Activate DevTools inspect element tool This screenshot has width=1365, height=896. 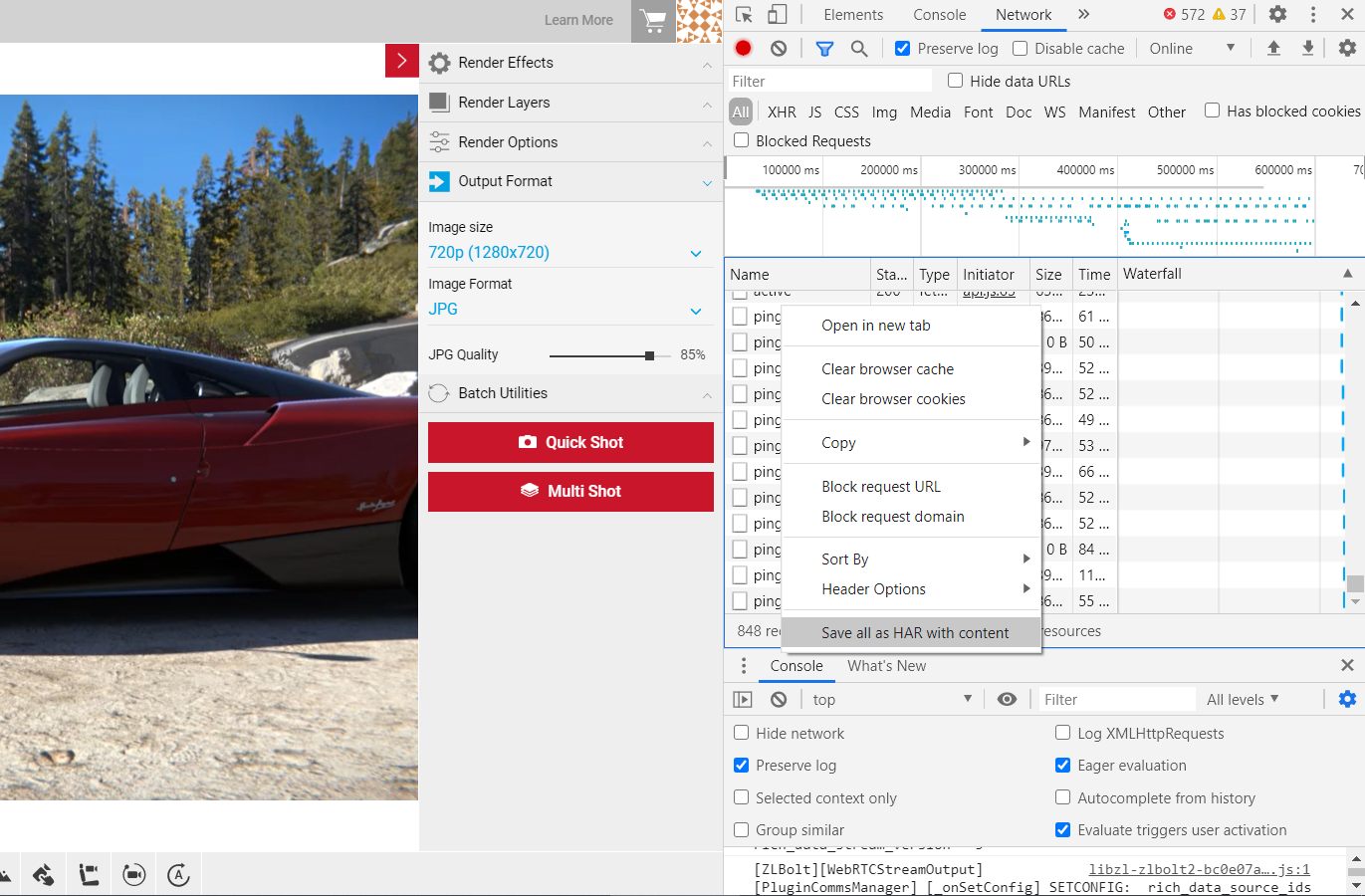coord(744,14)
